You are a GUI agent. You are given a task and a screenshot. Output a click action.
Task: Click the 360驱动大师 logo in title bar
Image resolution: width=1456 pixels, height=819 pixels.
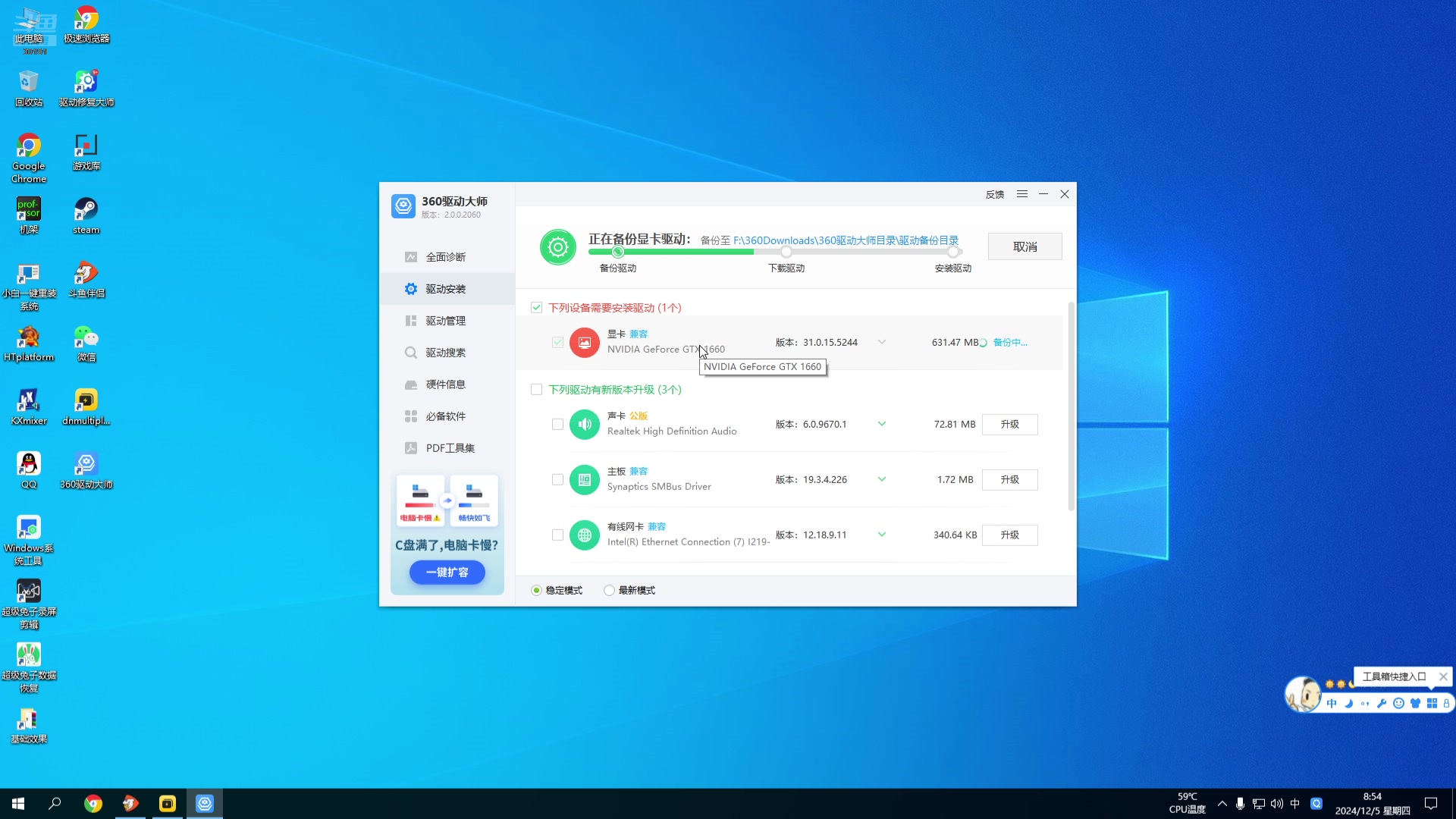403,206
